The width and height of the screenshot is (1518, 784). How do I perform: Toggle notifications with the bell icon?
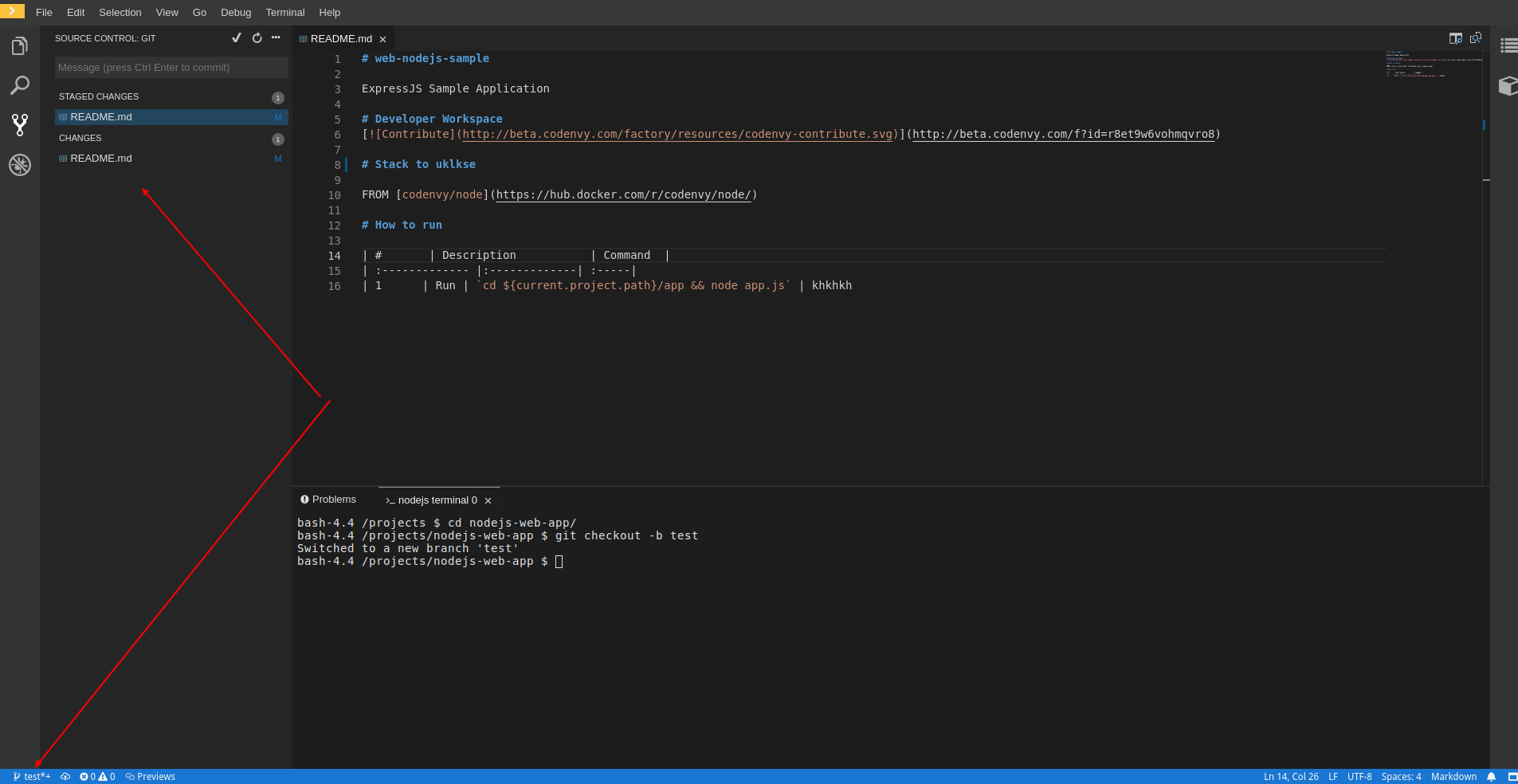click(1491, 777)
